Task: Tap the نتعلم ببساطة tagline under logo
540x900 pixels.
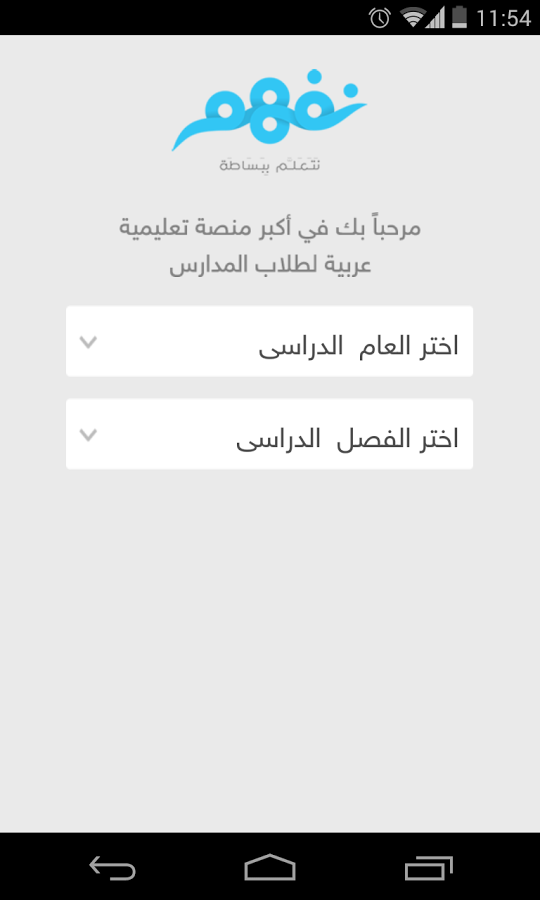Action: pos(270,165)
